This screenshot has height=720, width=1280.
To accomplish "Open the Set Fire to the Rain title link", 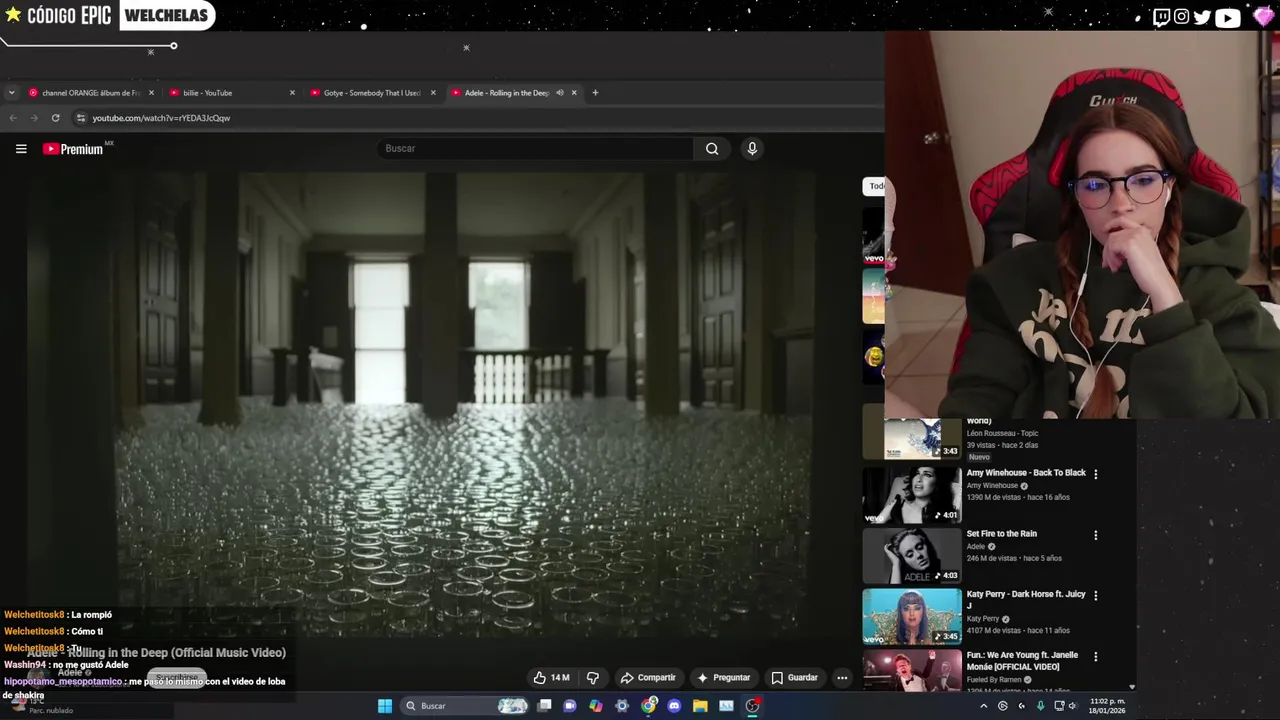I will [x=1001, y=534].
